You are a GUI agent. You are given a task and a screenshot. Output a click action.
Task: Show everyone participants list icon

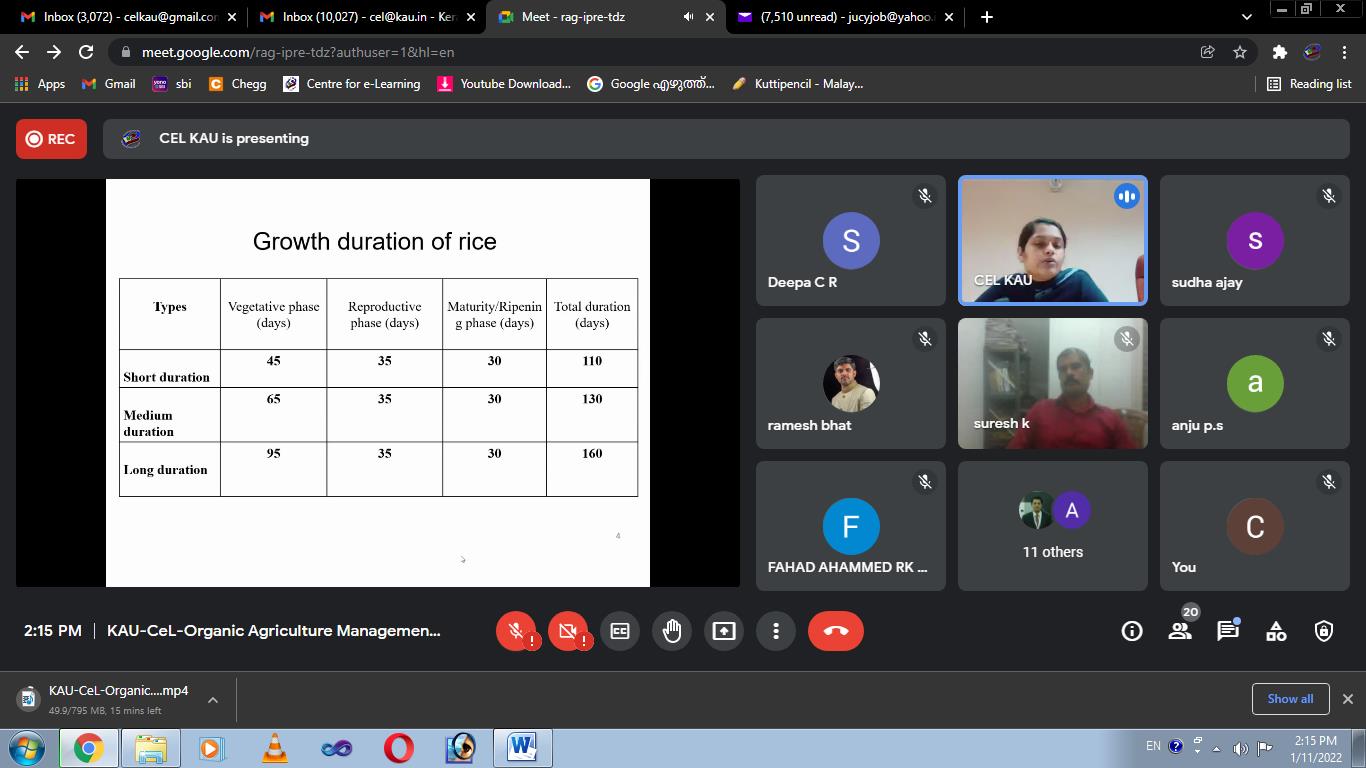coord(1180,631)
